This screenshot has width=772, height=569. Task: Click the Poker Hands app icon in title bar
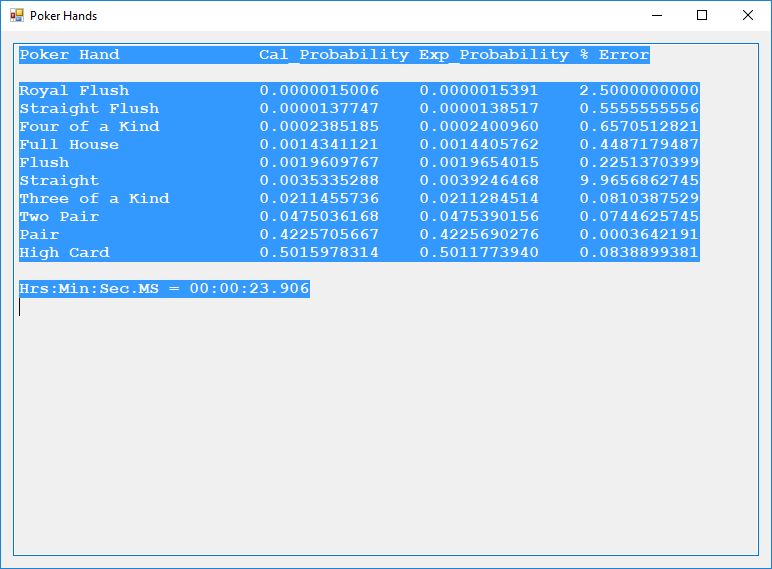point(16,16)
